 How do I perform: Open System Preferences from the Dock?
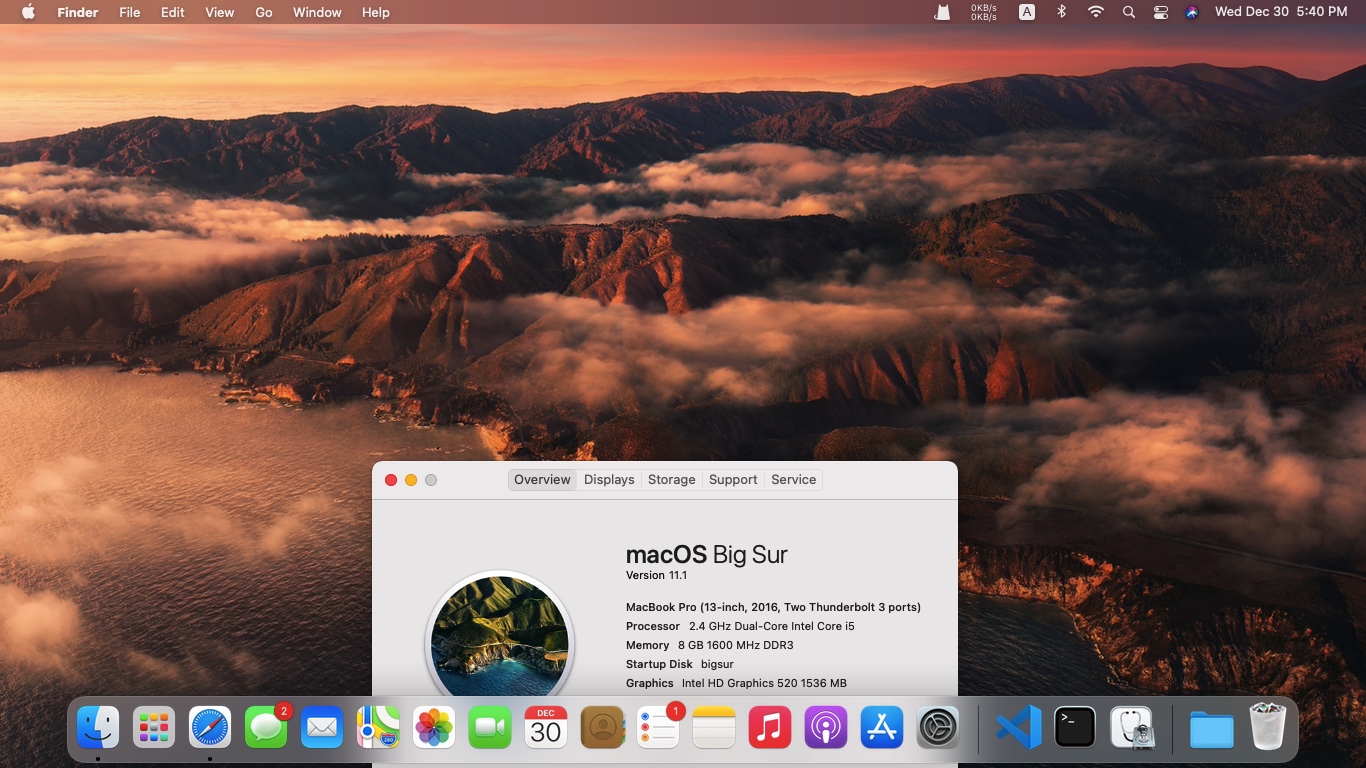tap(938, 727)
